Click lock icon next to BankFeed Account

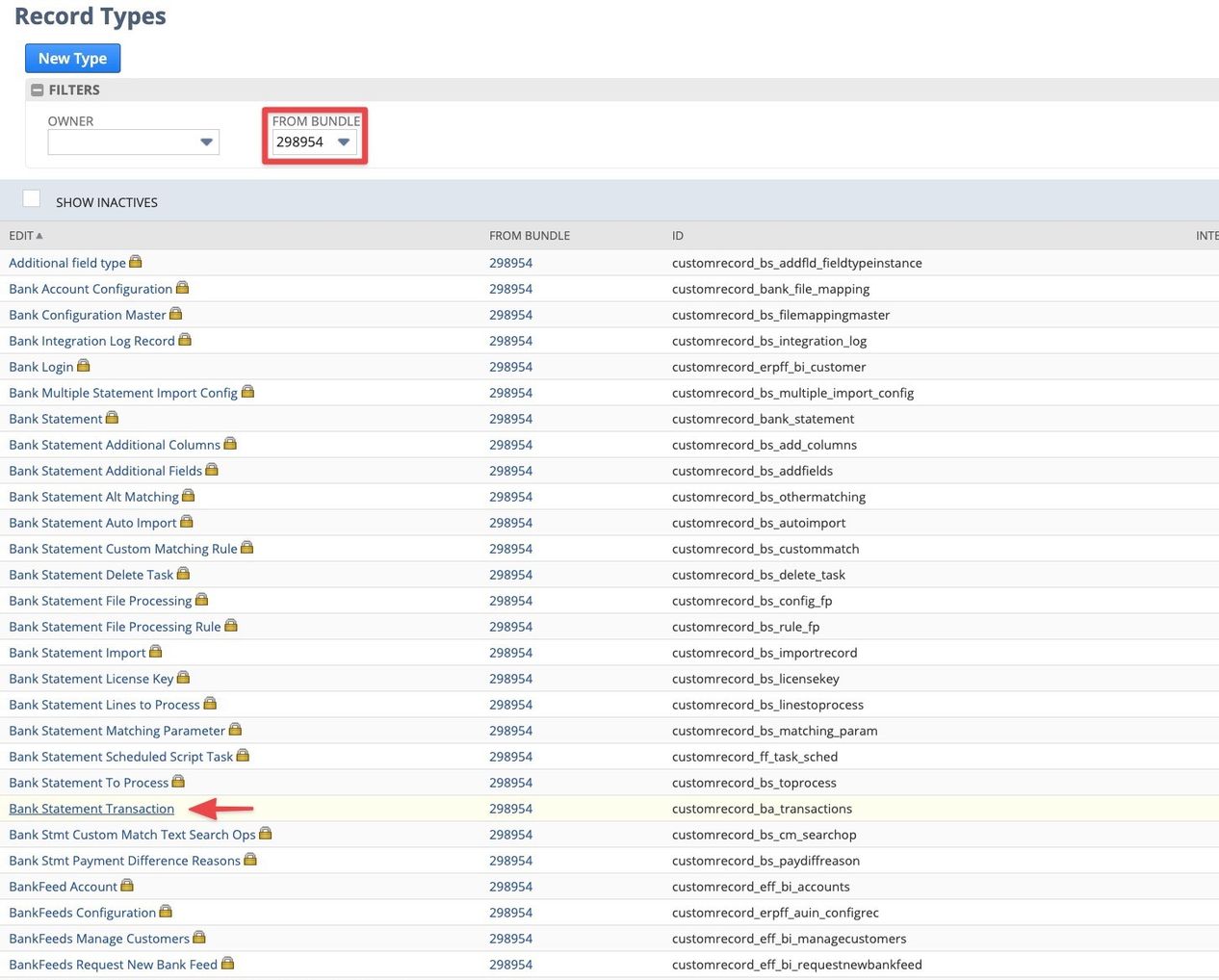click(x=127, y=886)
